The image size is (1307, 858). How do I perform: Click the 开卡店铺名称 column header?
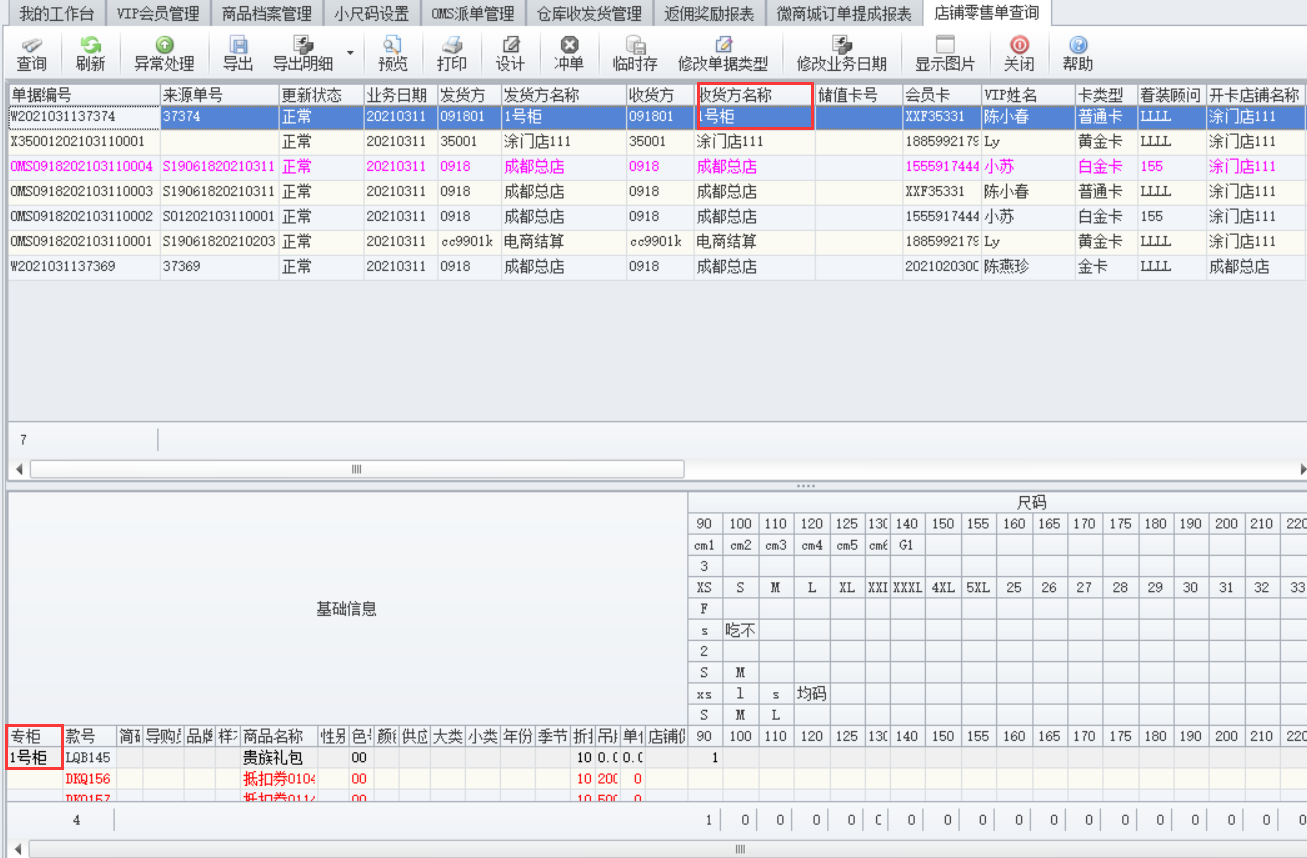(1255, 95)
